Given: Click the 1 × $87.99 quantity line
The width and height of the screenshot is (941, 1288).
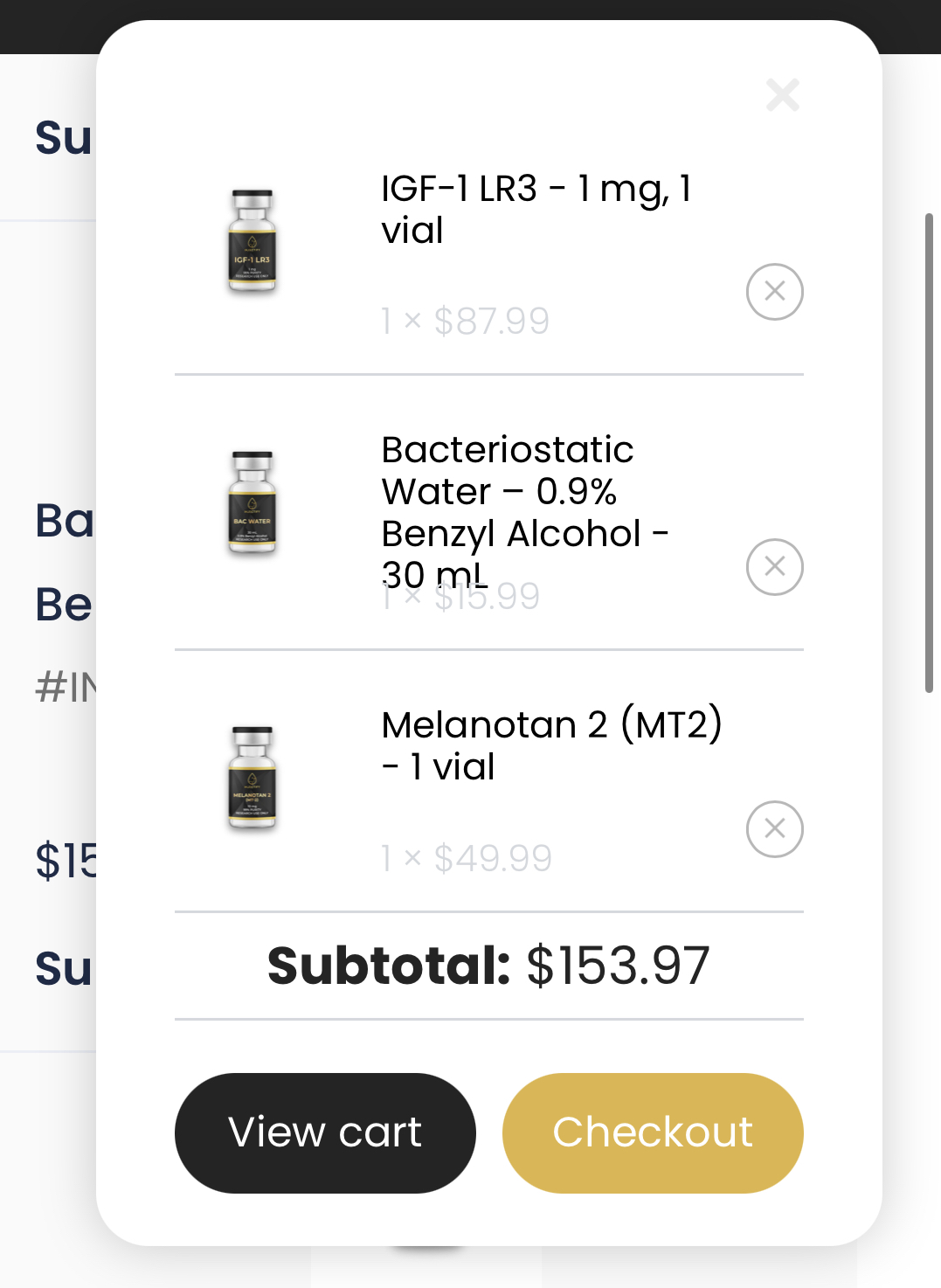Looking at the screenshot, I should (x=465, y=322).
